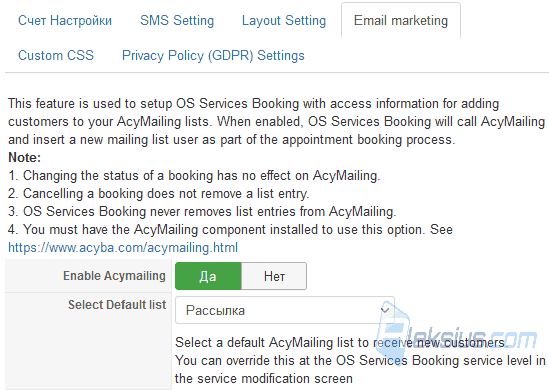549x390 pixels.
Task: Click the feature description paragraph
Action: tap(276, 121)
